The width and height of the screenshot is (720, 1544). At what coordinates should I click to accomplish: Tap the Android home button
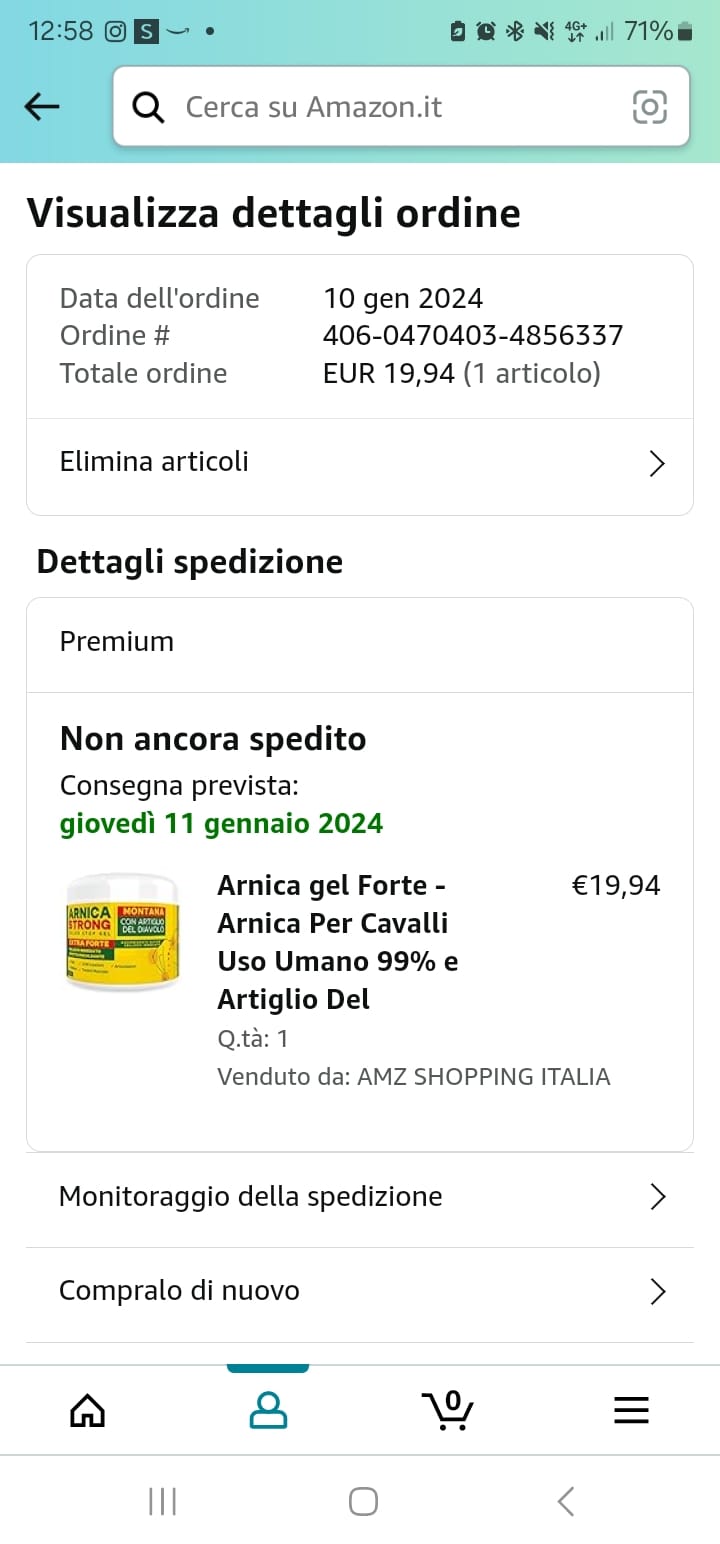click(x=363, y=1501)
